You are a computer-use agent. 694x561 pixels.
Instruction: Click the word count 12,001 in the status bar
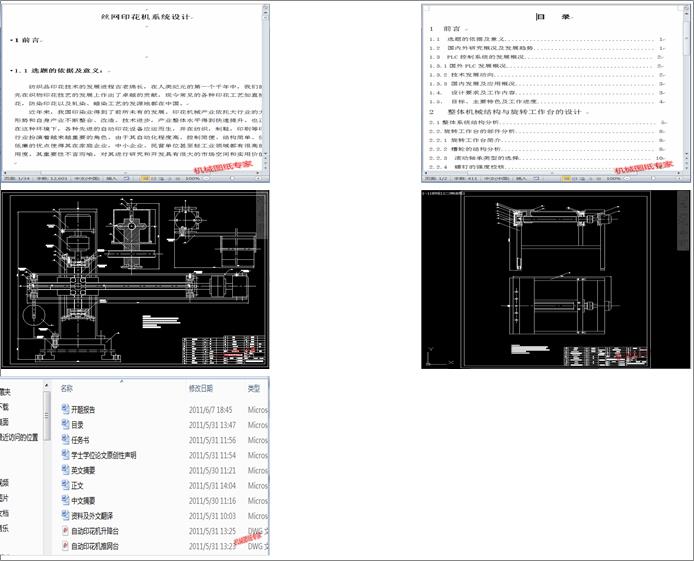pyautogui.click(x=52, y=178)
